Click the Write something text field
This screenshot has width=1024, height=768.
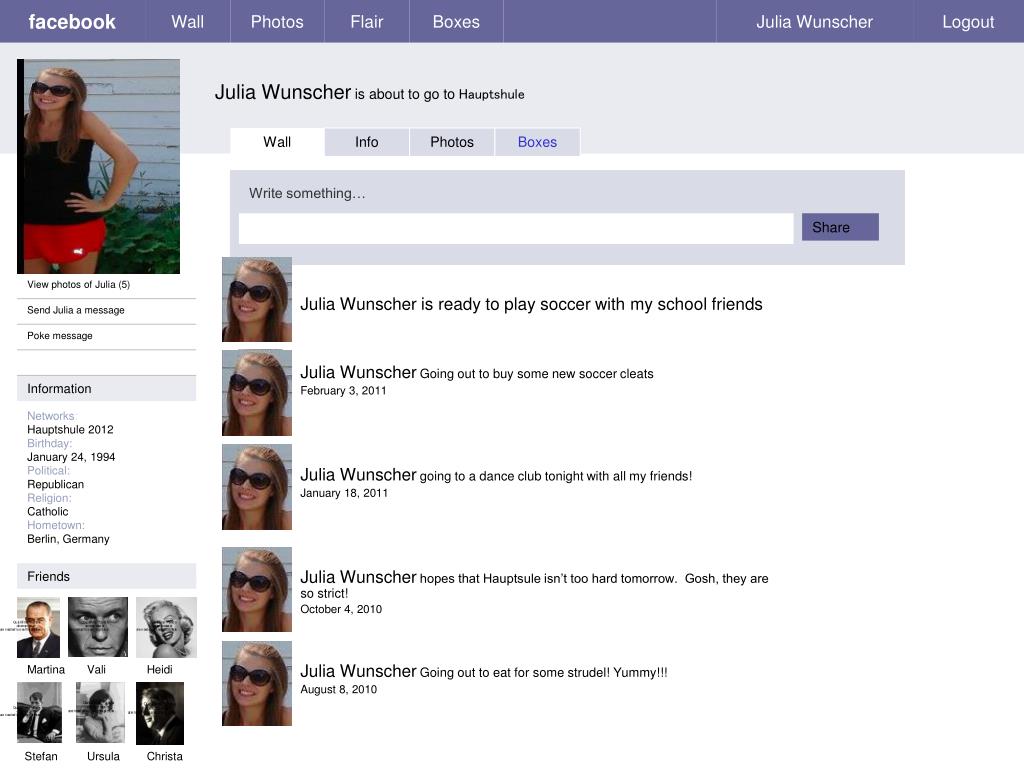pyautogui.click(x=516, y=228)
